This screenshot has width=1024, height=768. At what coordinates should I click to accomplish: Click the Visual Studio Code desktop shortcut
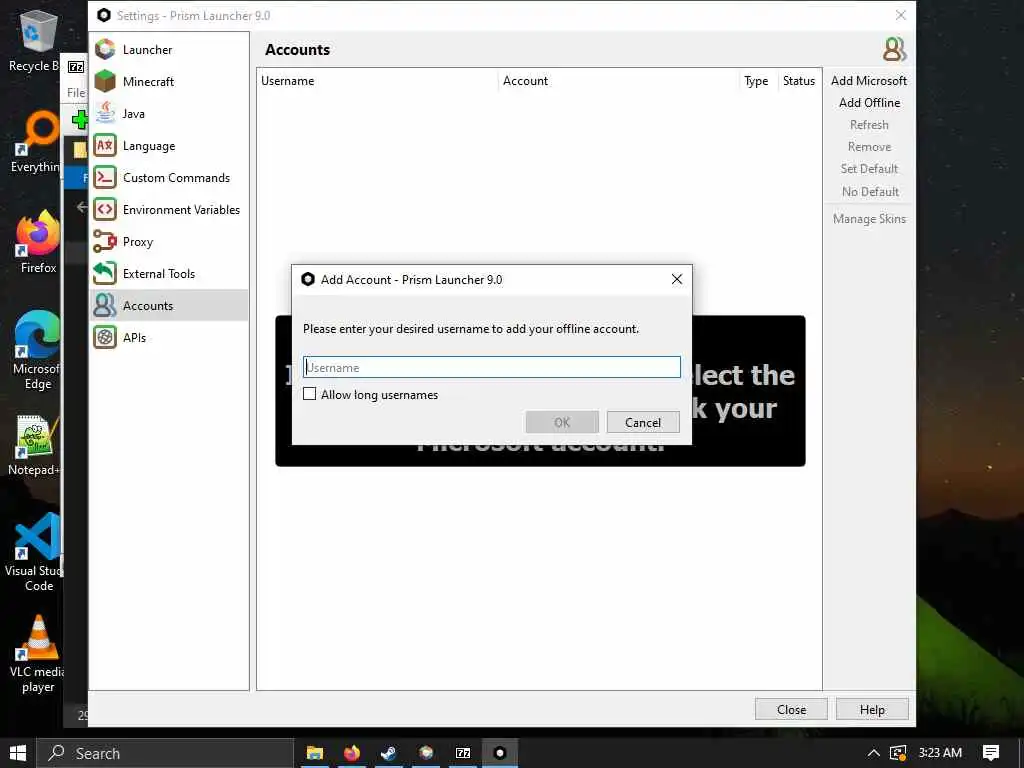[x=34, y=552]
